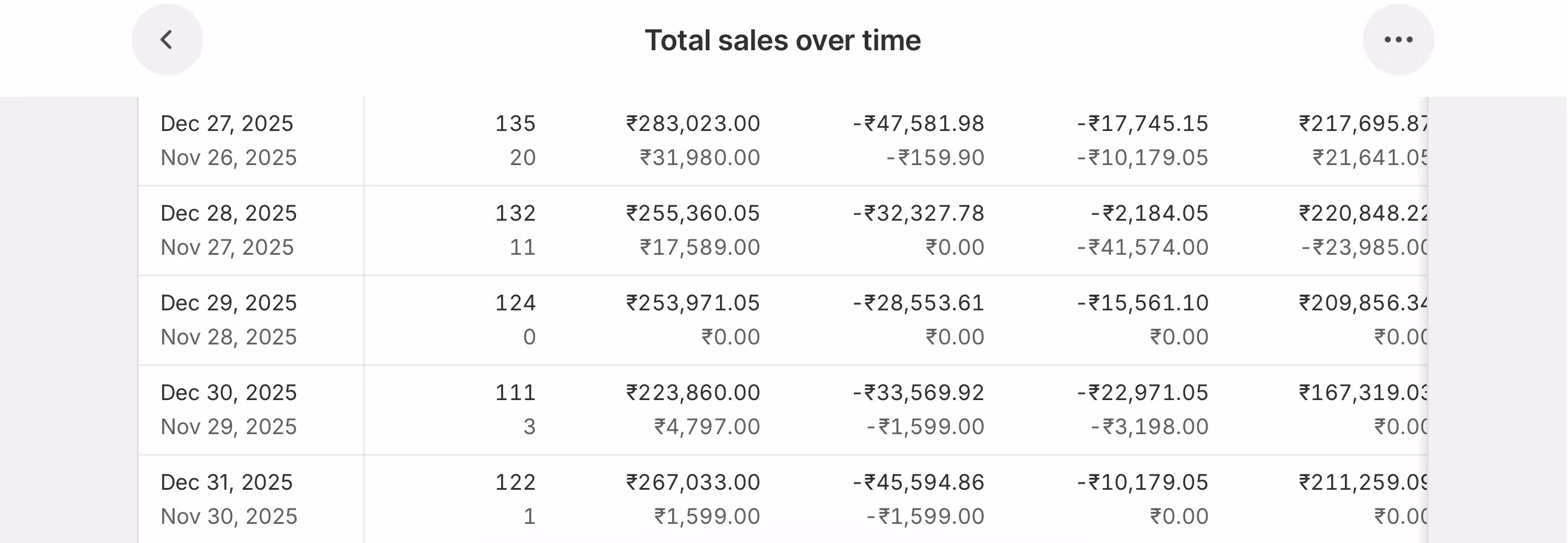The height and width of the screenshot is (543, 1568).
Task: Click the ₹255,360.05 gross sales value
Action: pyautogui.click(x=693, y=213)
